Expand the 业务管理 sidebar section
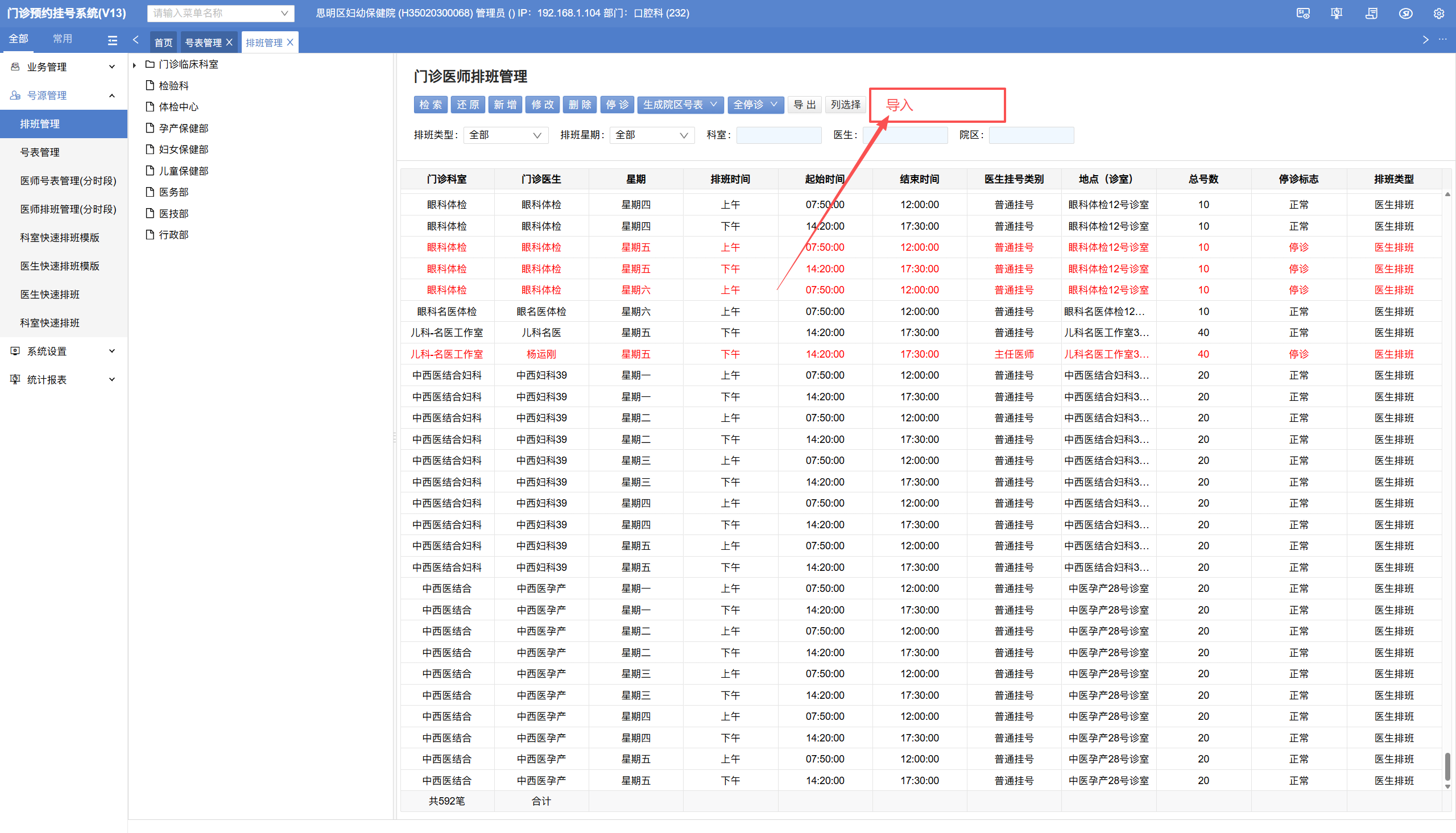 63,67
